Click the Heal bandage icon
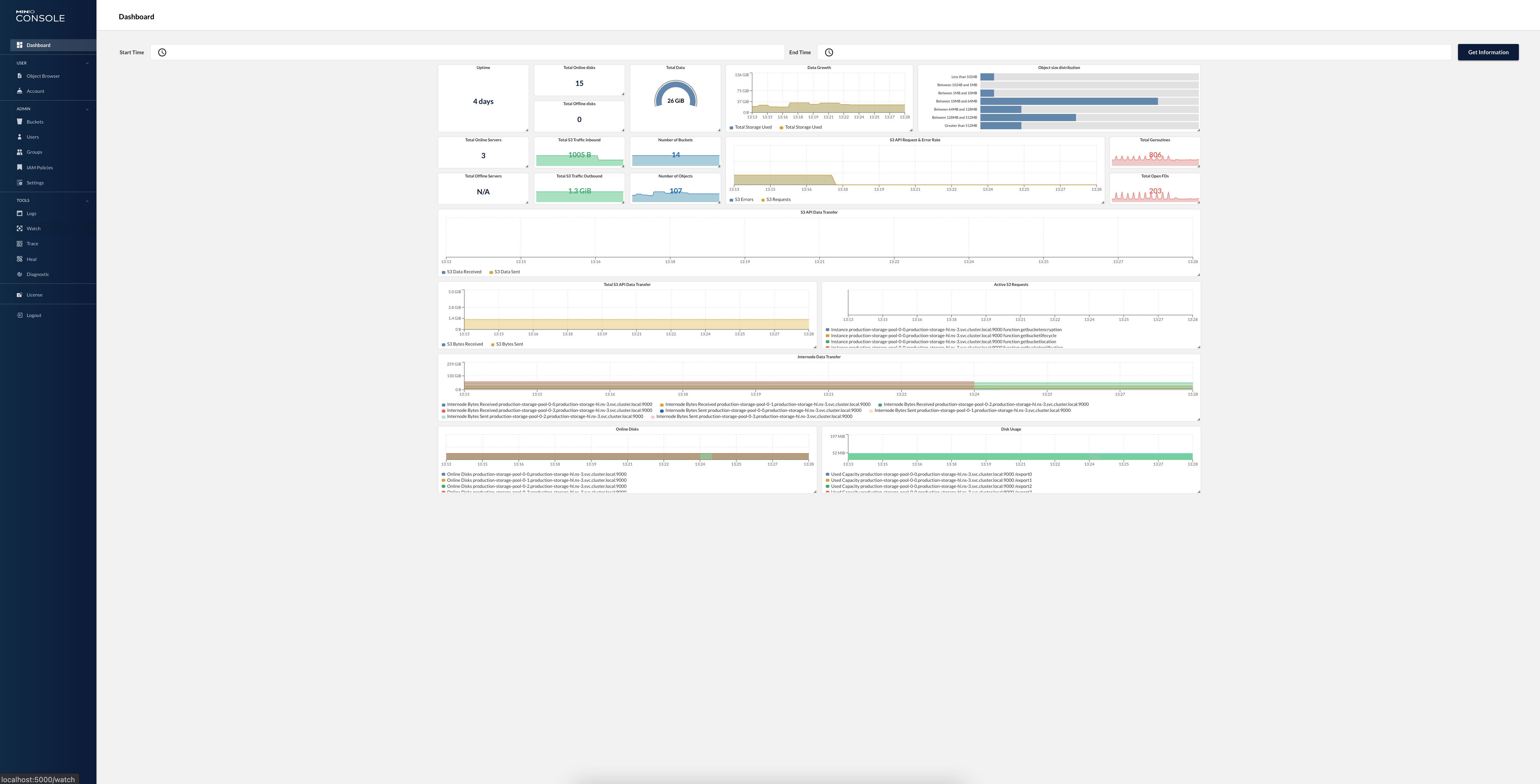This screenshot has height=784, width=1540. pos(19,259)
